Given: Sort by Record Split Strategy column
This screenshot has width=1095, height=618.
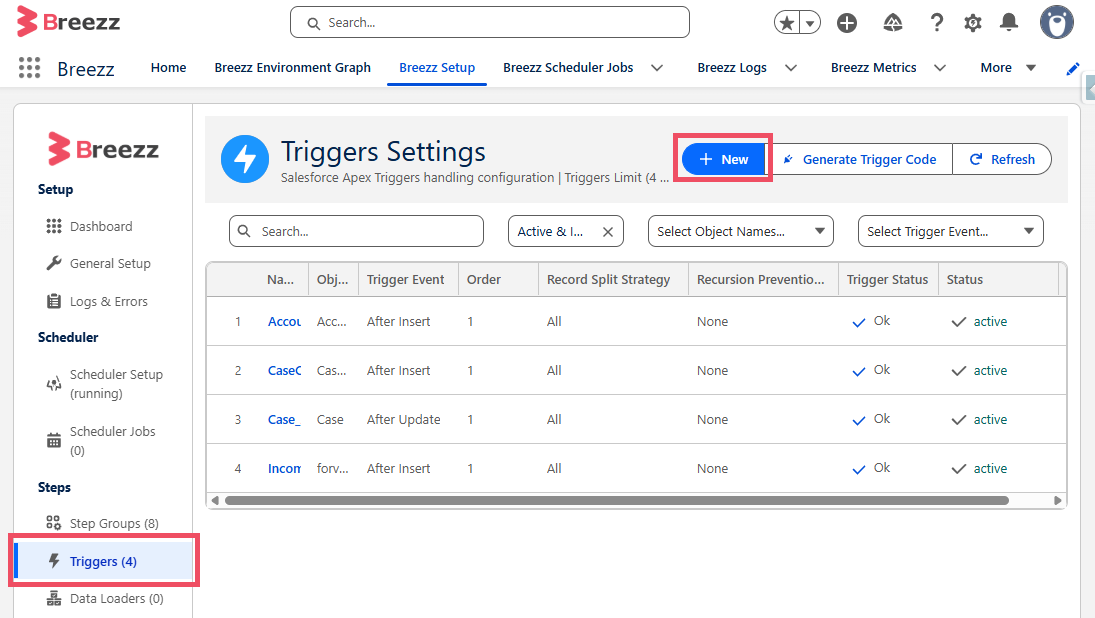Looking at the screenshot, I should click(608, 279).
